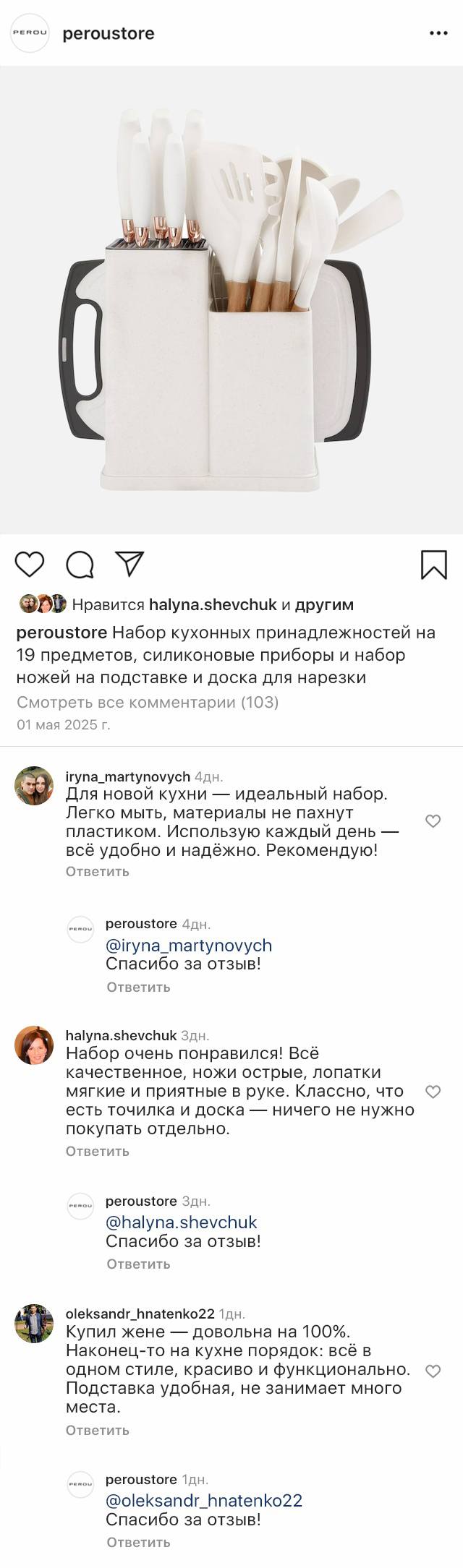
Task: Reply to halyna.shevchuk's comment
Action: tap(97, 1151)
